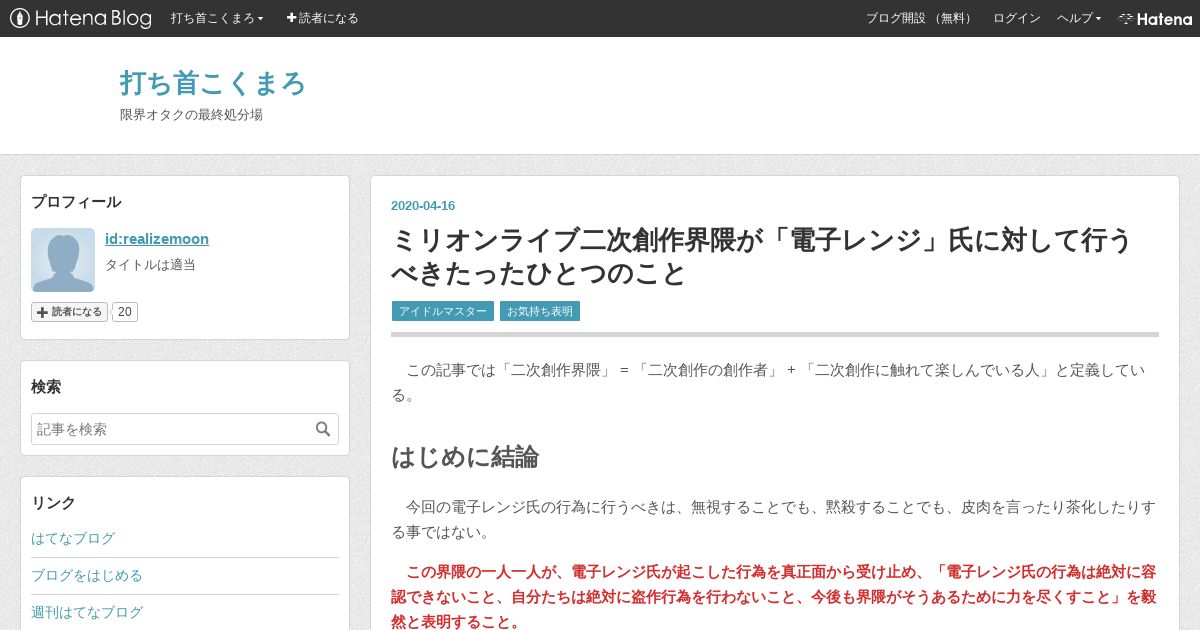Click subscriber count badge 20
This screenshot has width=1200, height=630.
125,312
